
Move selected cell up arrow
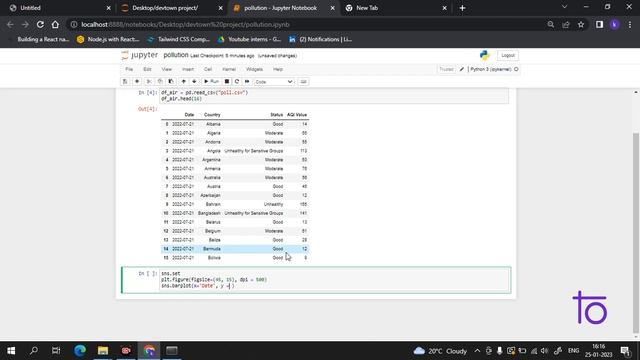[183, 82]
